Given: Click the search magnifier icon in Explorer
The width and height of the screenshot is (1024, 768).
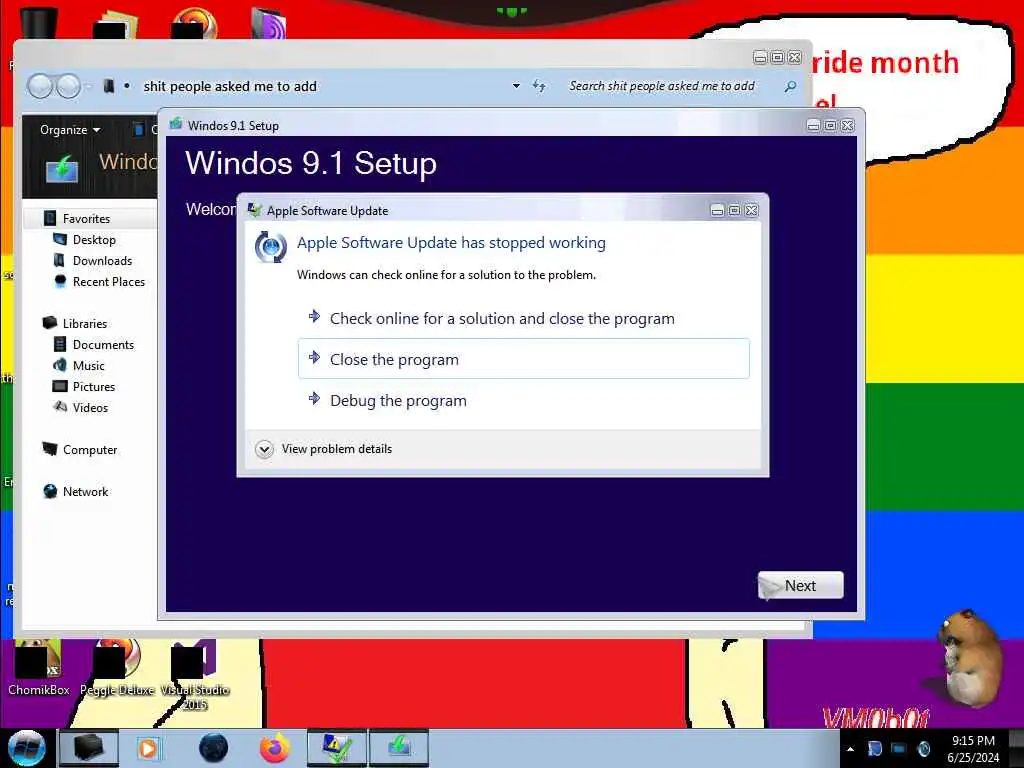Looking at the screenshot, I should coord(790,86).
